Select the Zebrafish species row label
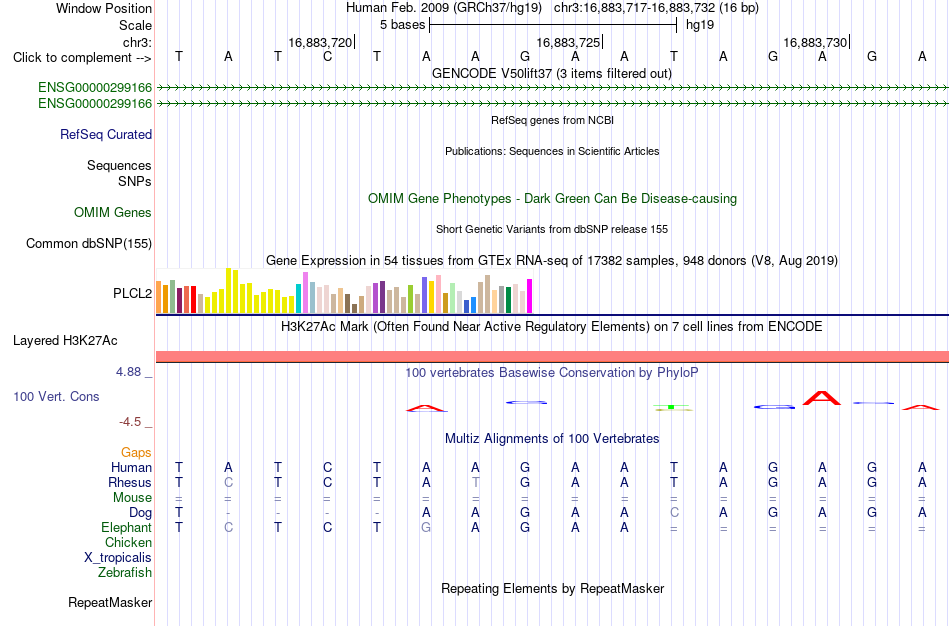The image size is (950, 626). coord(125,572)
